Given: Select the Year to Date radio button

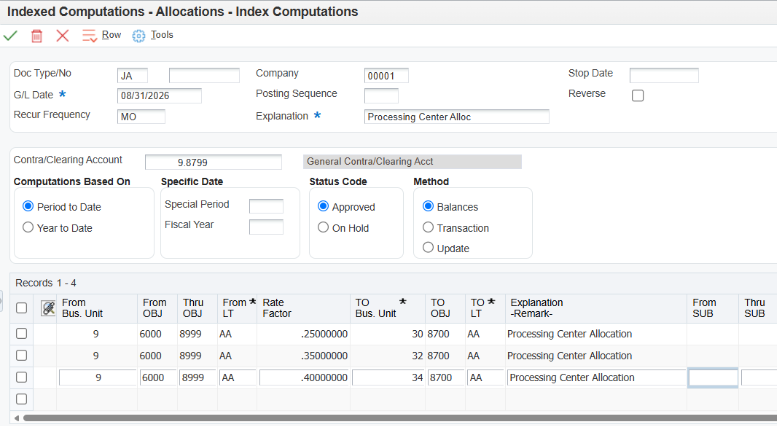Looking at the screenshot, I should (28, 227).
